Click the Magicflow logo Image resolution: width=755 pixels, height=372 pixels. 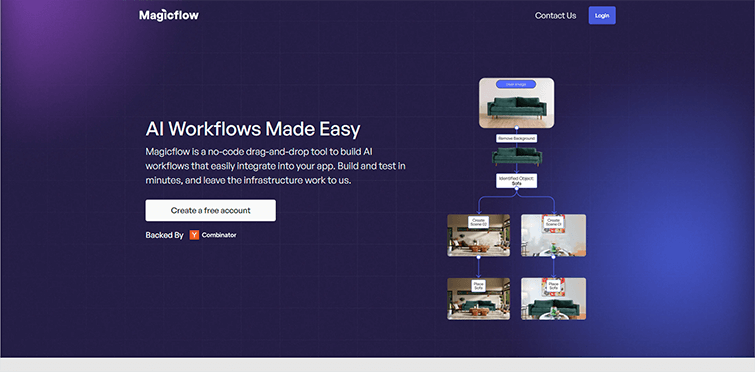169,15
